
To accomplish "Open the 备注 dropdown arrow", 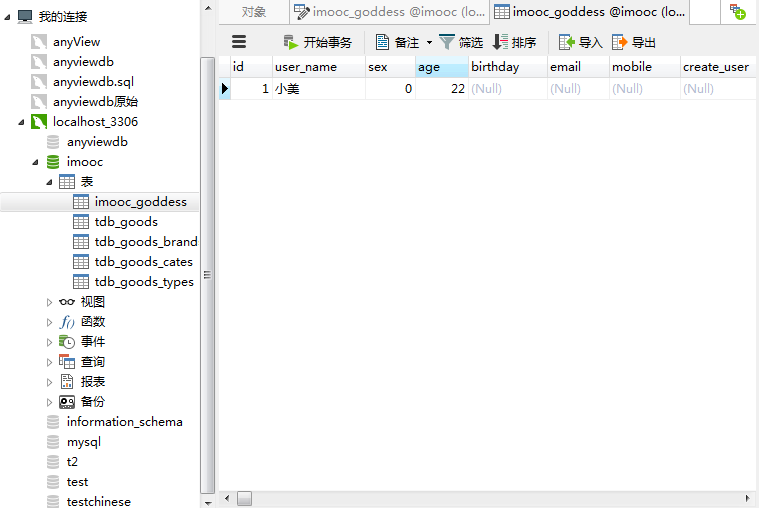I will 429,43.
